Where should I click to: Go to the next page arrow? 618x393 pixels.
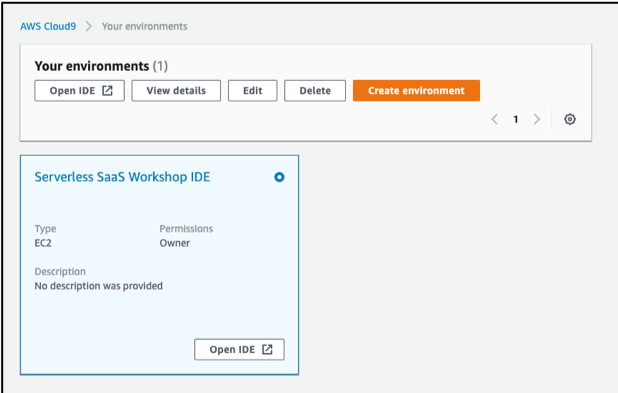(536, 119)
